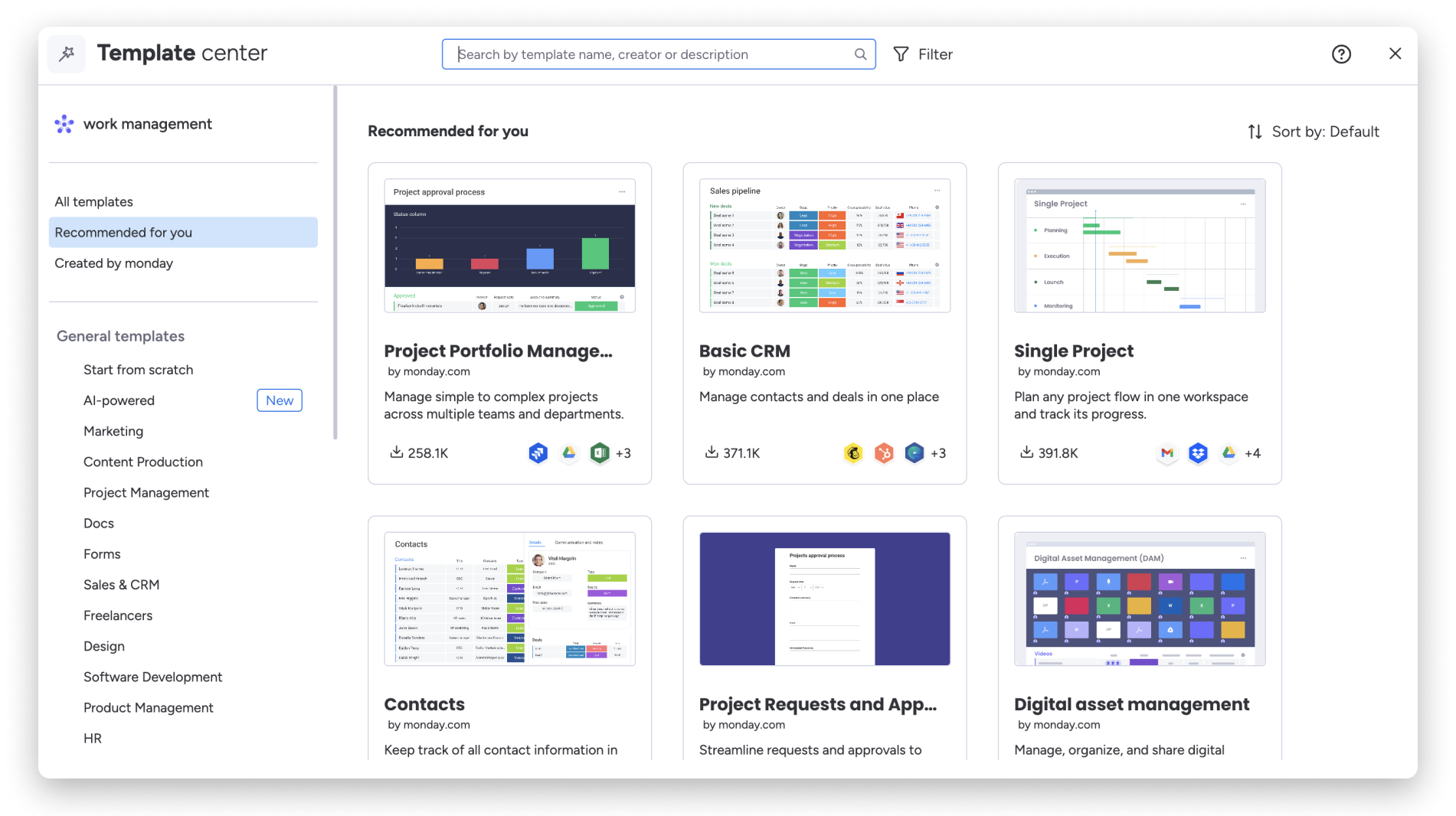Open the Sort by: Default dropdown
Screen dimensions: 1456x816
pos(1314,132)
